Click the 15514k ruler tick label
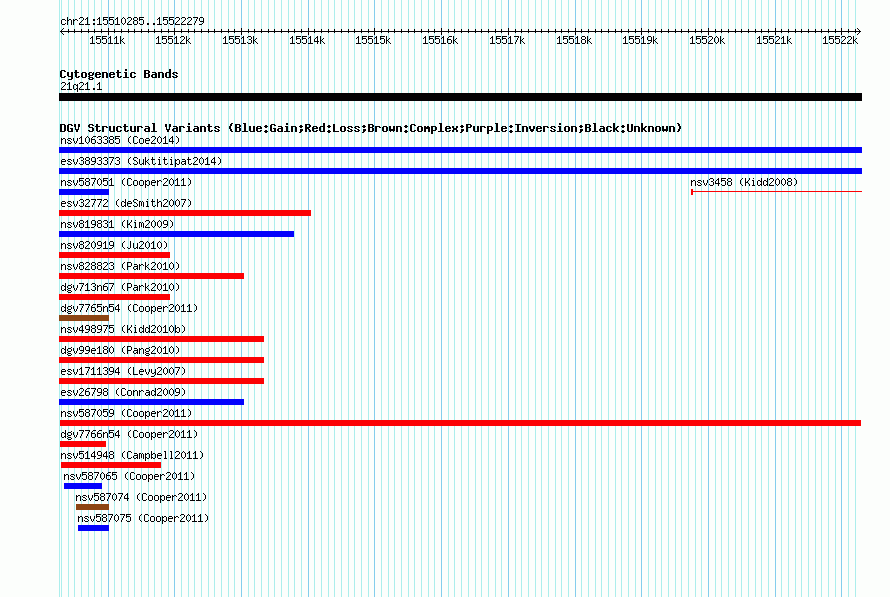The image size is (890, 597). 307,40
